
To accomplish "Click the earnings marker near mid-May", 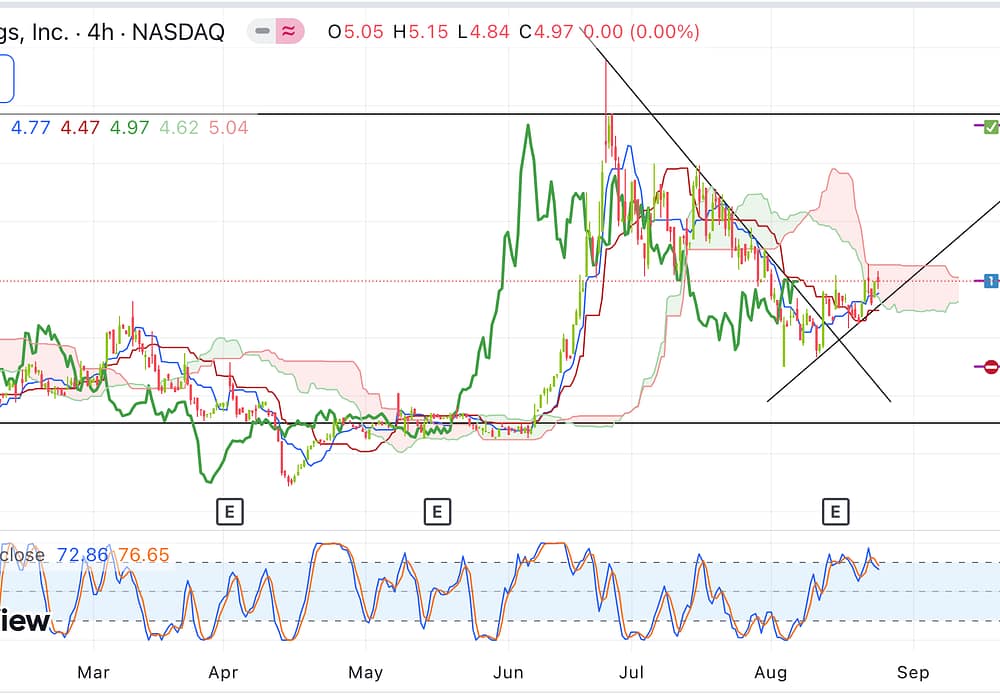I will (x=436, y=512).
